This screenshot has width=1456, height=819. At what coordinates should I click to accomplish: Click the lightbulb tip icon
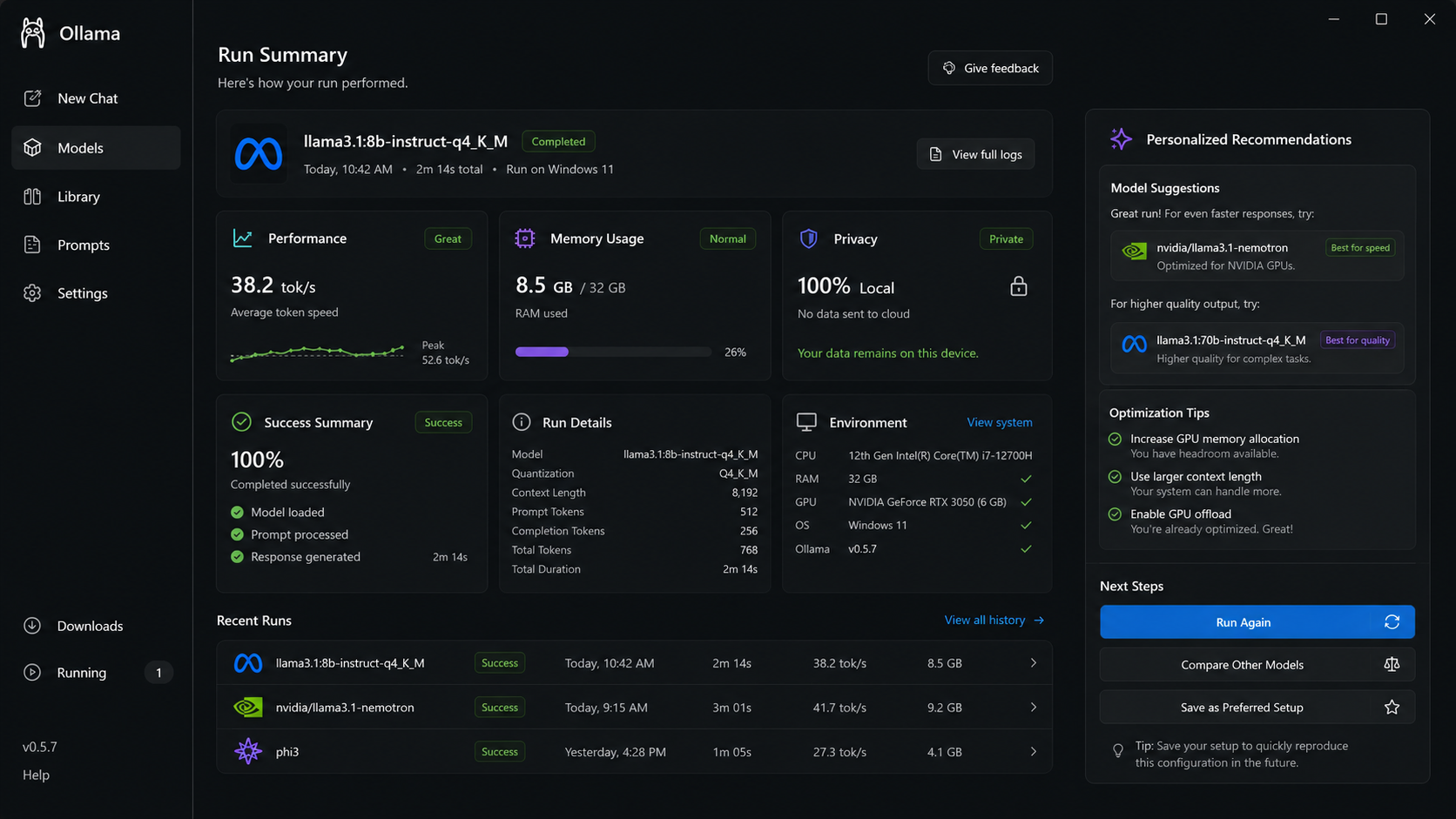click(1118, 750)
